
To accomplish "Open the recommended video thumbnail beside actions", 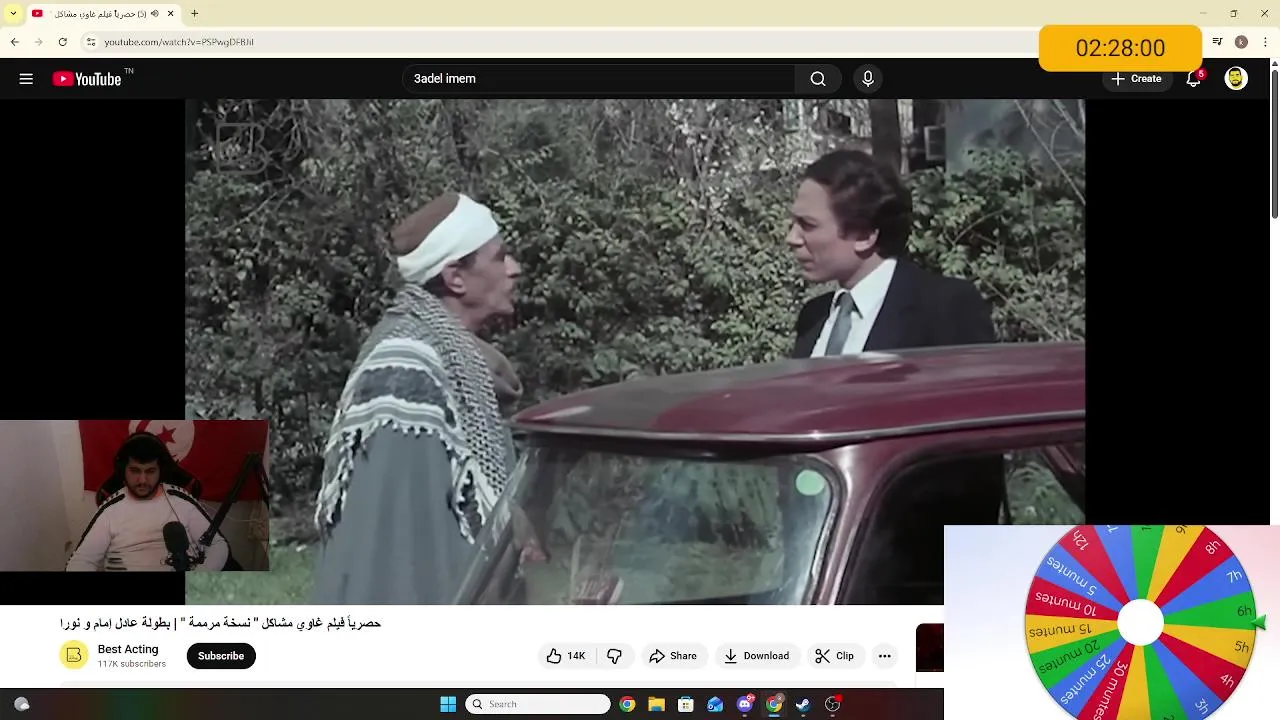I will point(930,648).
